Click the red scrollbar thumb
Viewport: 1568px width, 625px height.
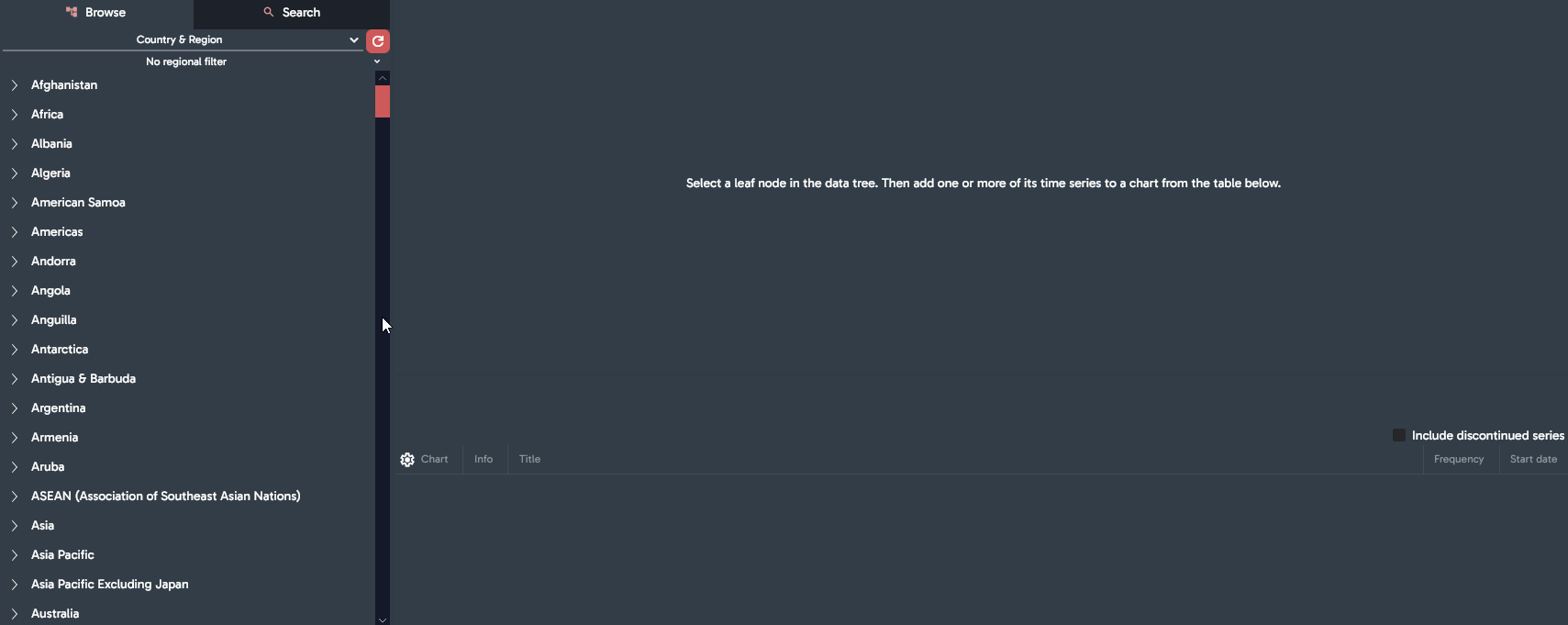pos(383,101)
